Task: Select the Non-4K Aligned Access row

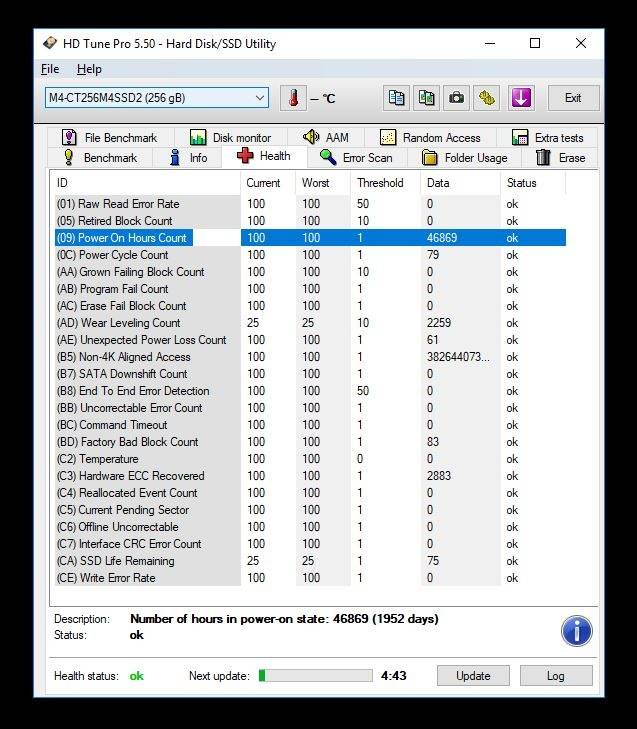Action: coord(310,357)
